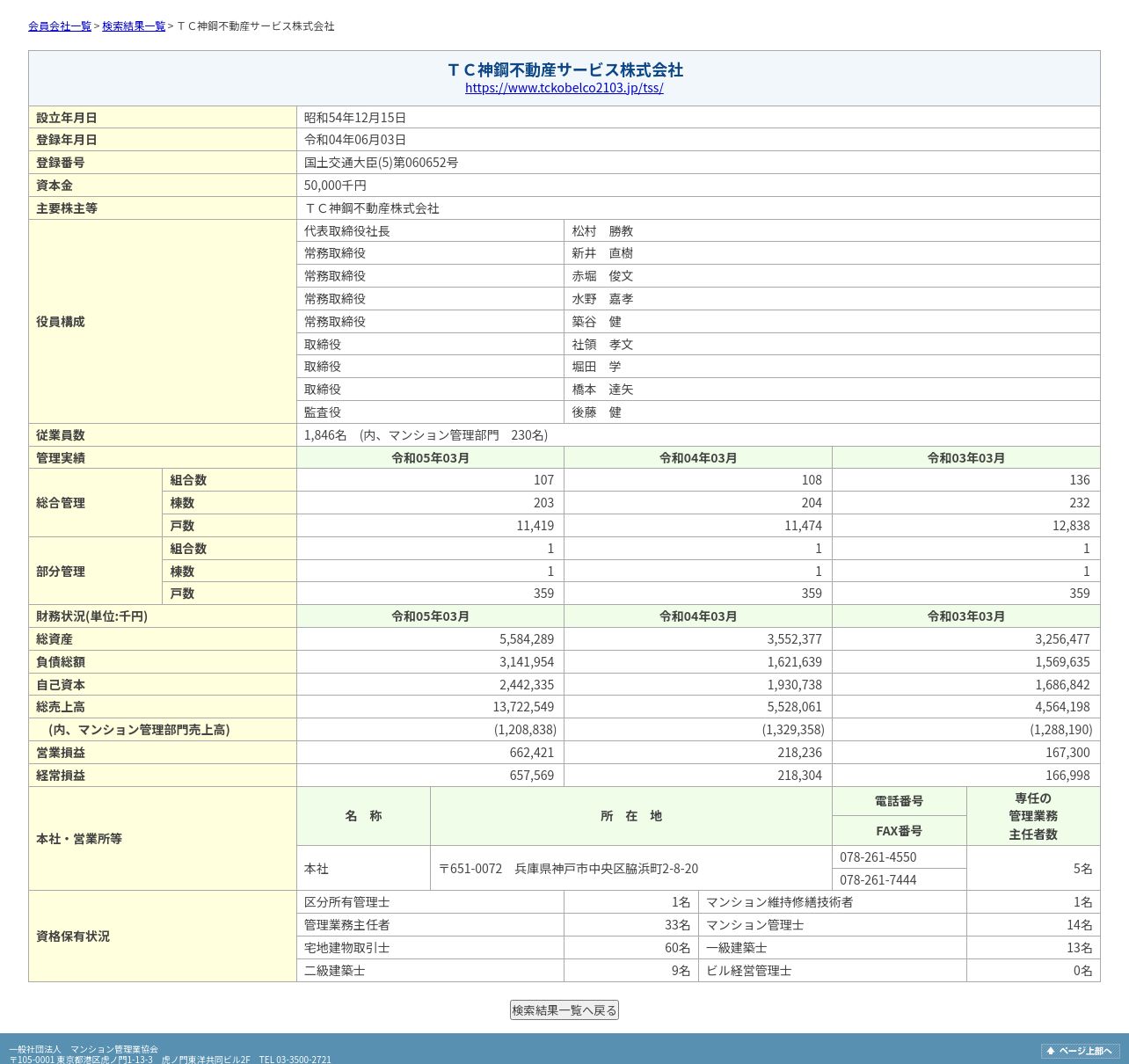The height and width of the screenshot is (1064, 1129).
Task: Select the ビル経営管理士 qualification label
Action: [x=749, y=971]
